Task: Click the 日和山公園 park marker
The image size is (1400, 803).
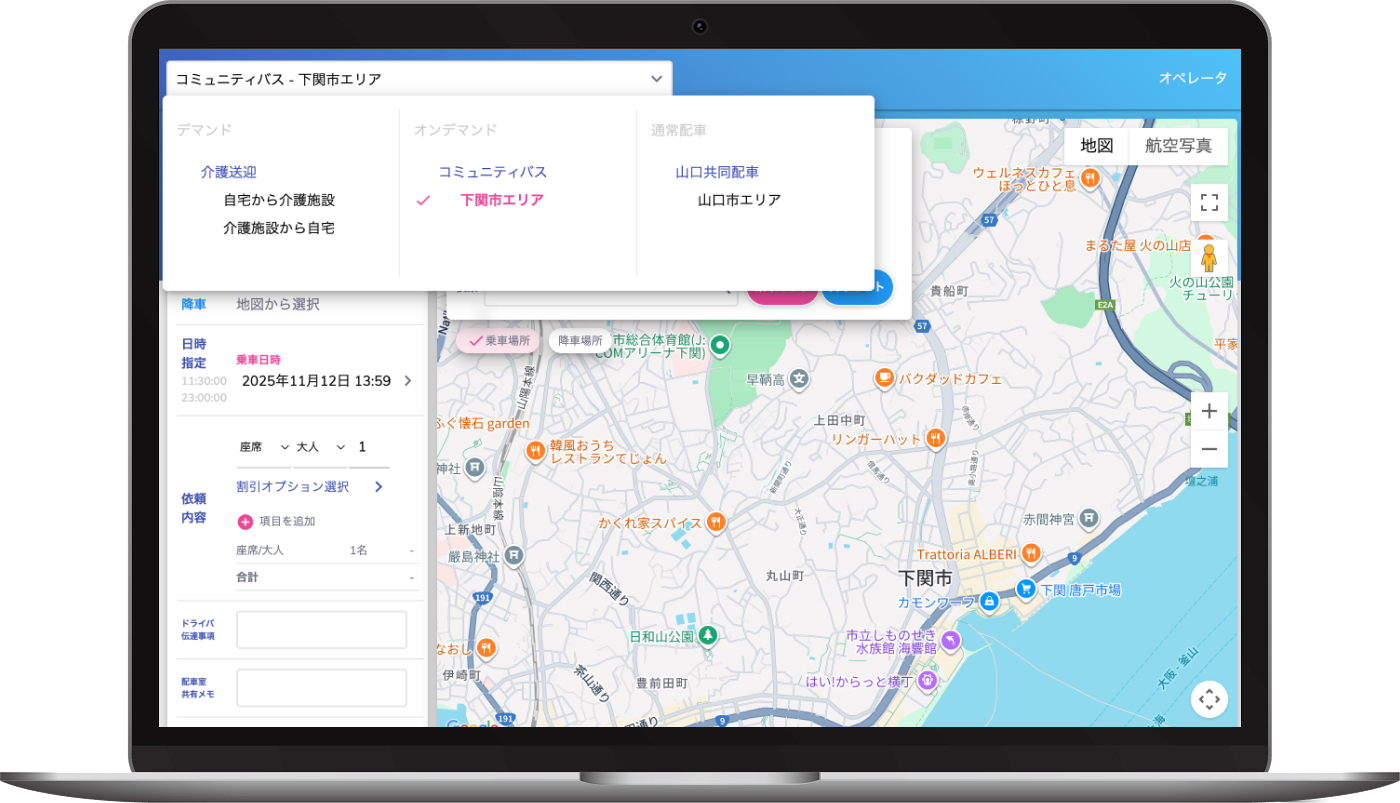Action: [x=708, y=635]
